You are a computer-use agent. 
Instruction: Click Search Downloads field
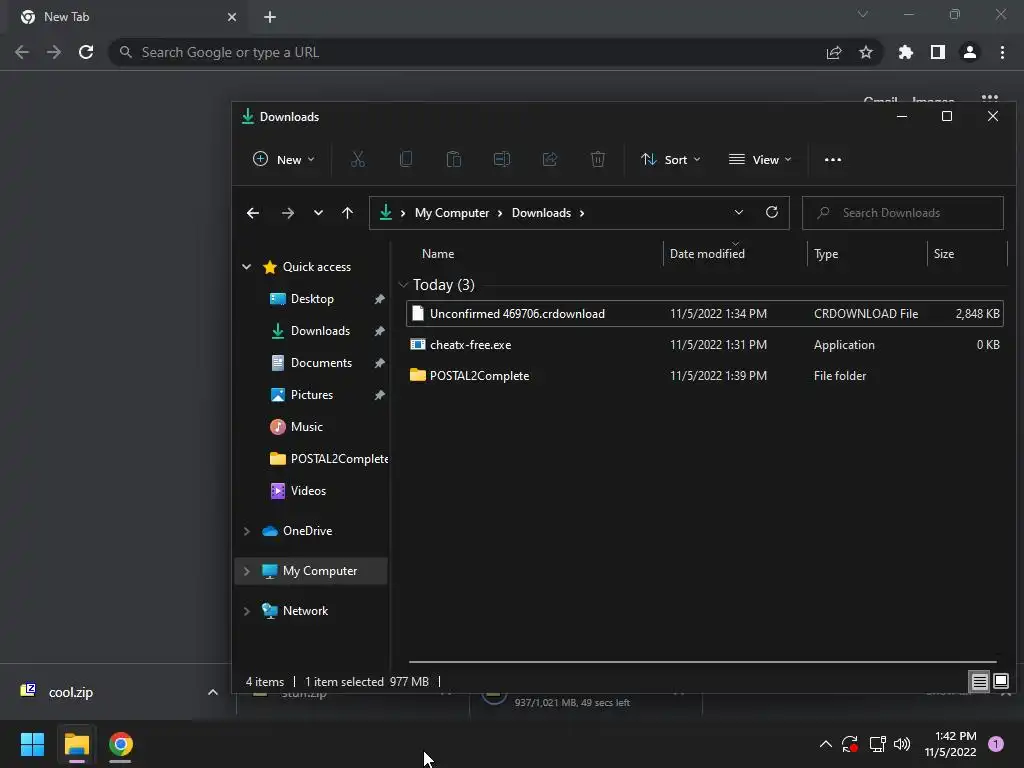pyautogui.click(x=903, y=213)
